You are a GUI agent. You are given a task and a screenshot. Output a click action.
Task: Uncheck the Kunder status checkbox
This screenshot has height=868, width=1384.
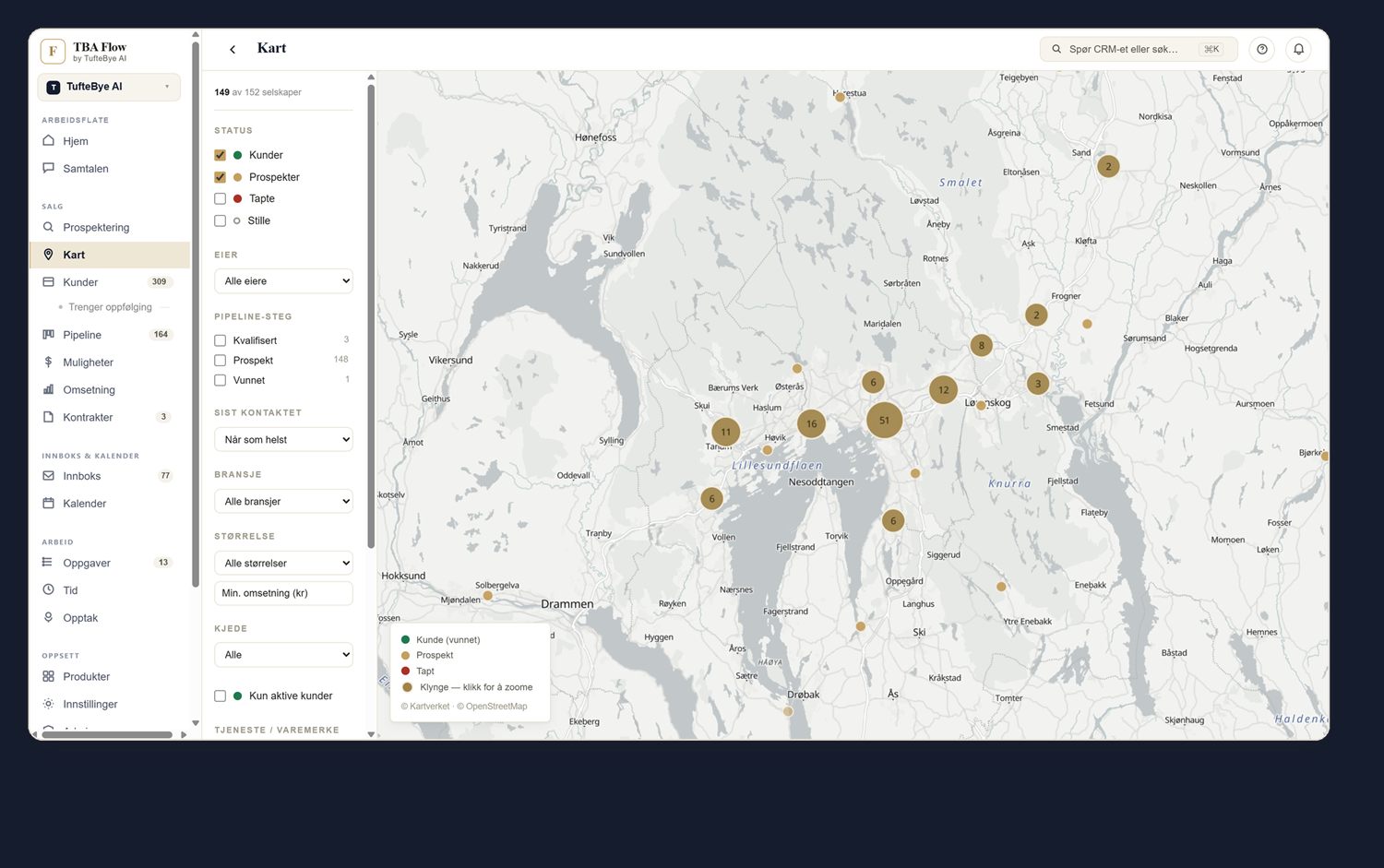tap(220, 155)
